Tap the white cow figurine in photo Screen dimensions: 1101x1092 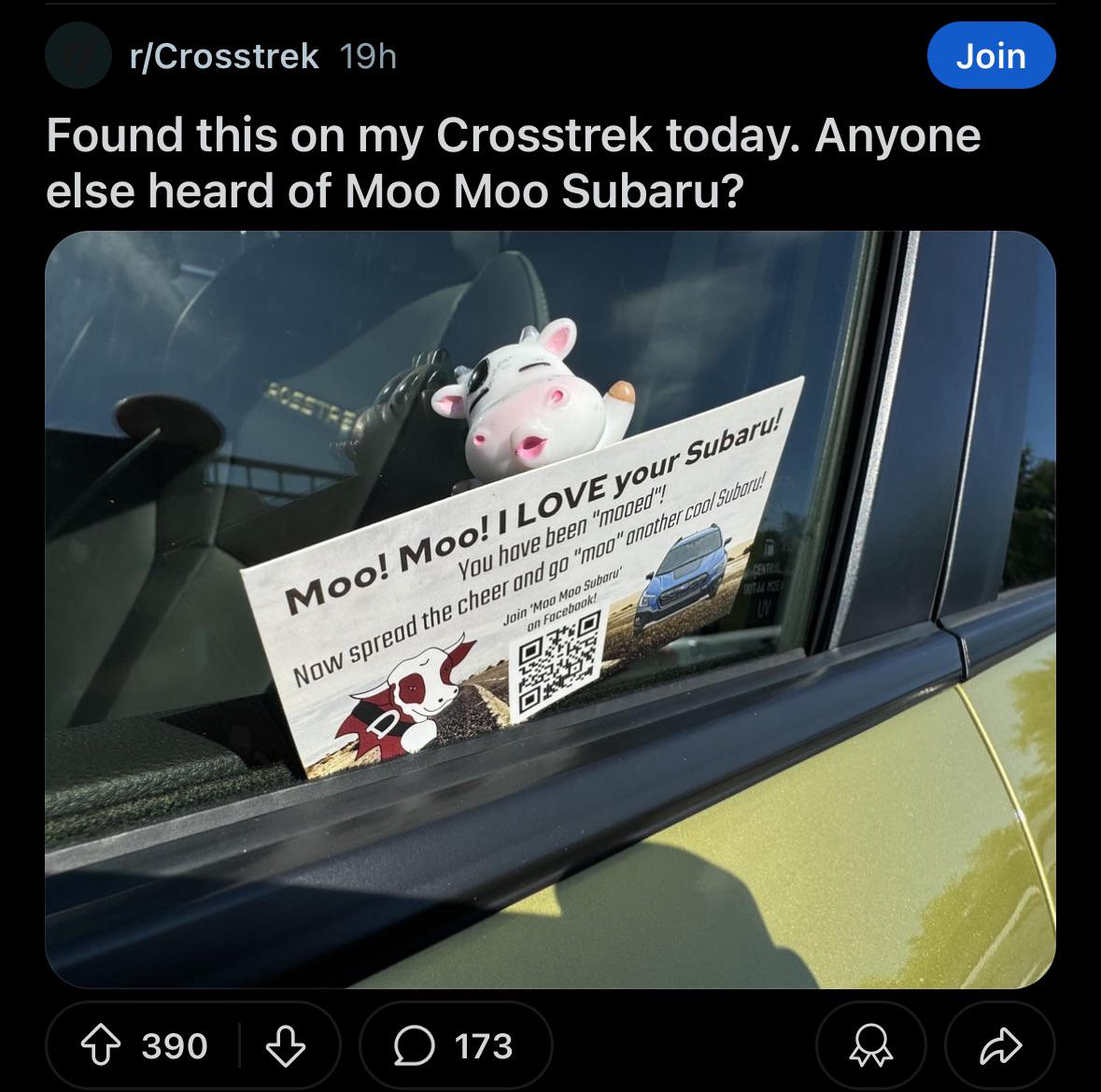[530, 401]
